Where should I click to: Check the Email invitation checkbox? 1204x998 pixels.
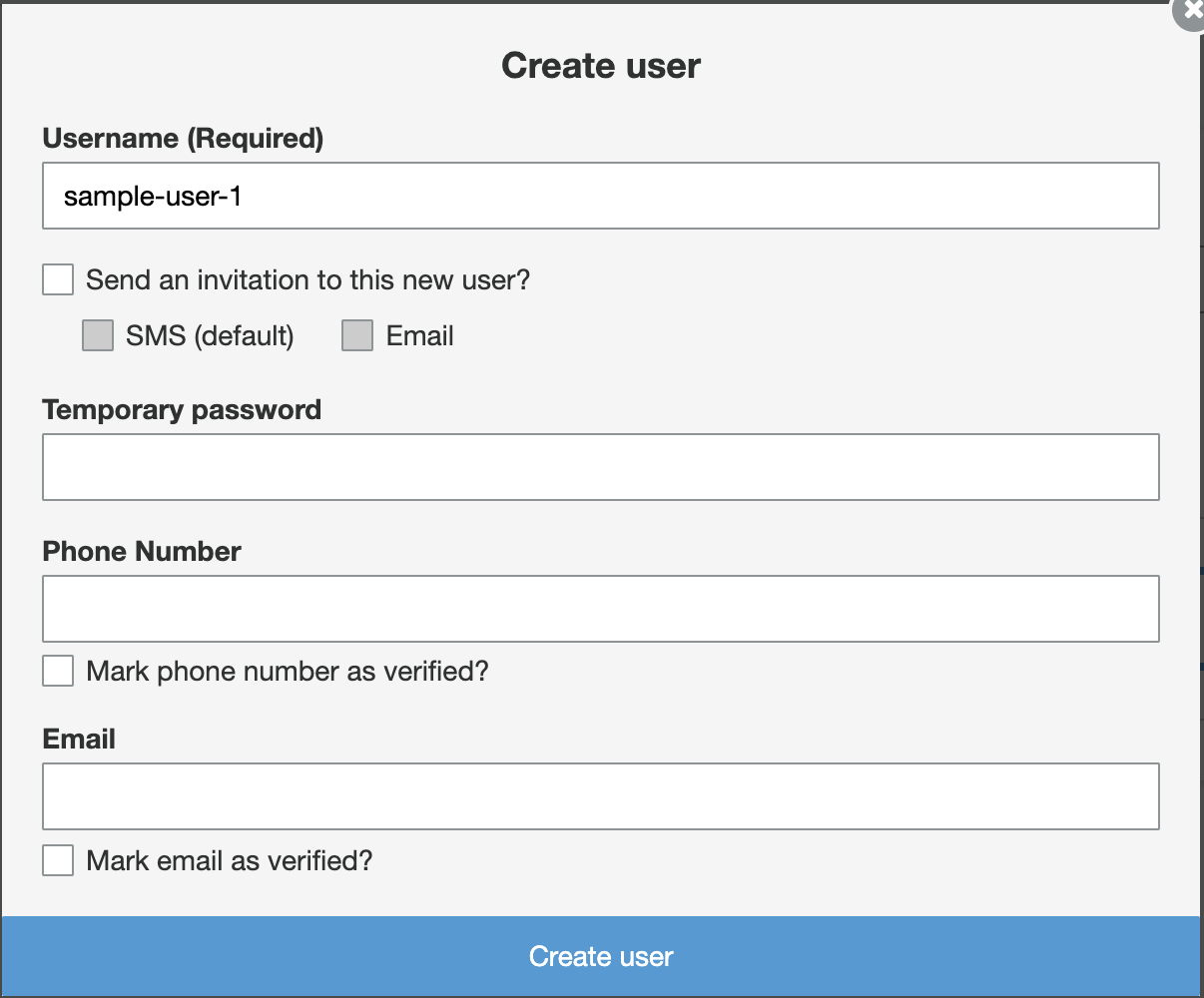coord(357,336)
